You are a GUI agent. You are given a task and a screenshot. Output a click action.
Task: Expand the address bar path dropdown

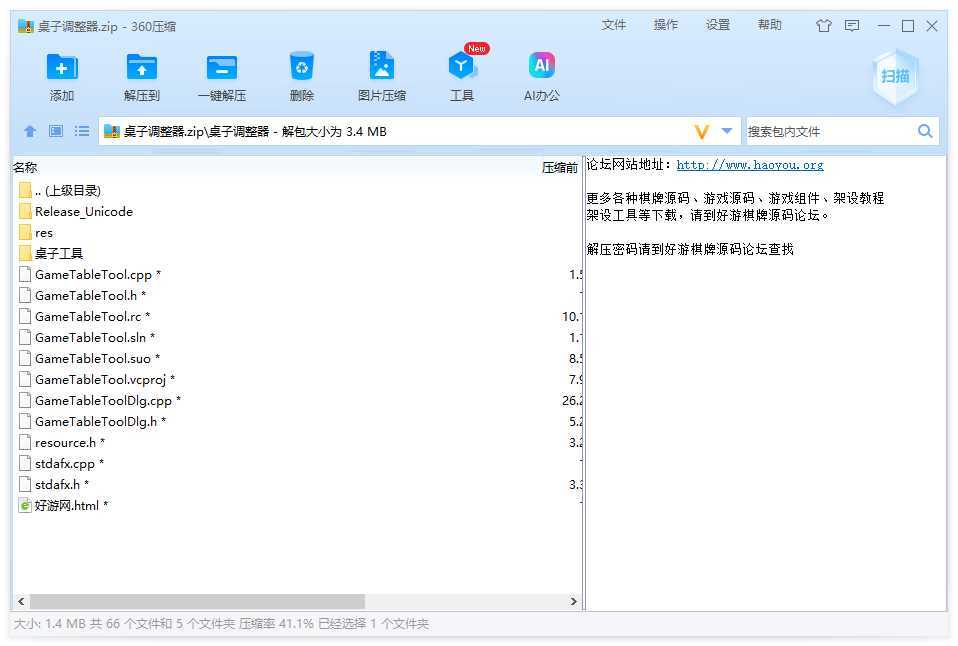(x=727, y=131)
